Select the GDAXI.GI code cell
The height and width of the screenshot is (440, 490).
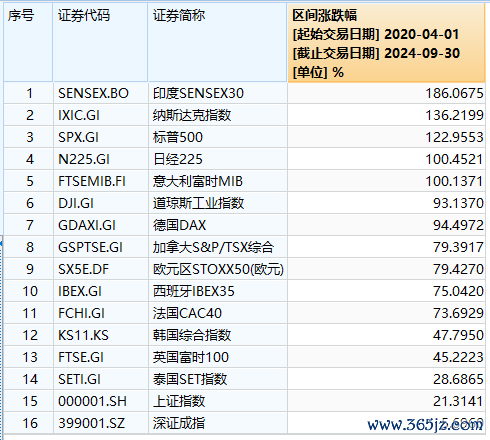click(100, 225)
